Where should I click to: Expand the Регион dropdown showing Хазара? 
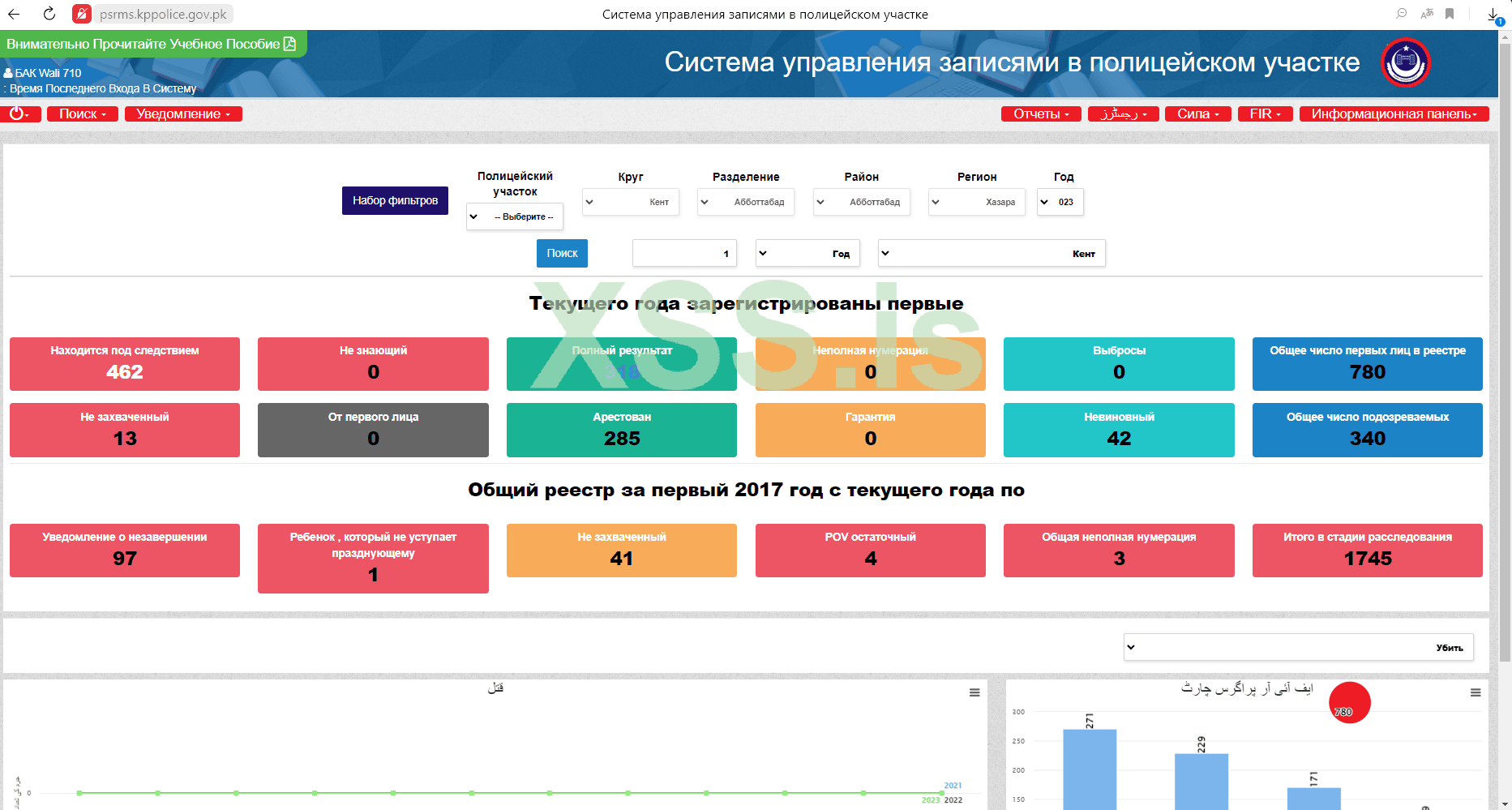pos(977,202)
